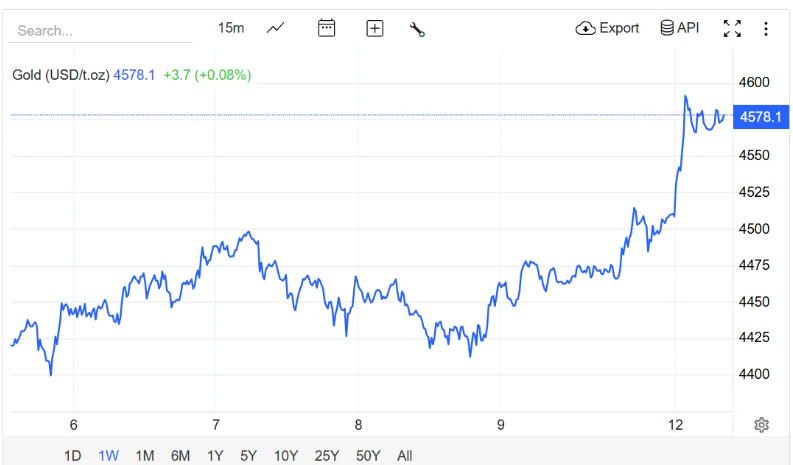Click the 4578.1 current price marker
This screenshot has width=793, height=465.
(x=758, y=117)
